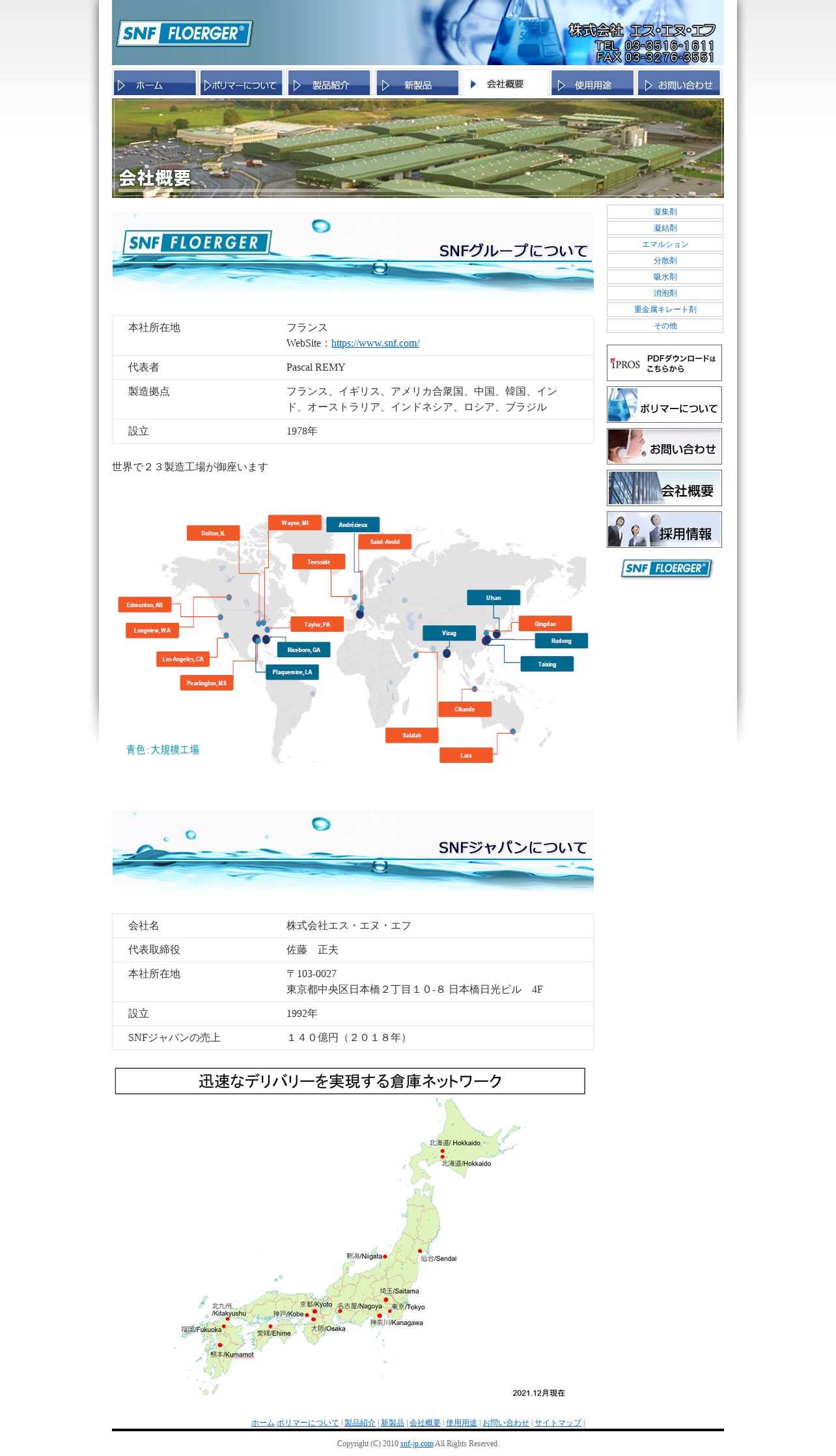836x1456 pixels.
Task: Click the Rudong map label
Action: pos(561,640)
